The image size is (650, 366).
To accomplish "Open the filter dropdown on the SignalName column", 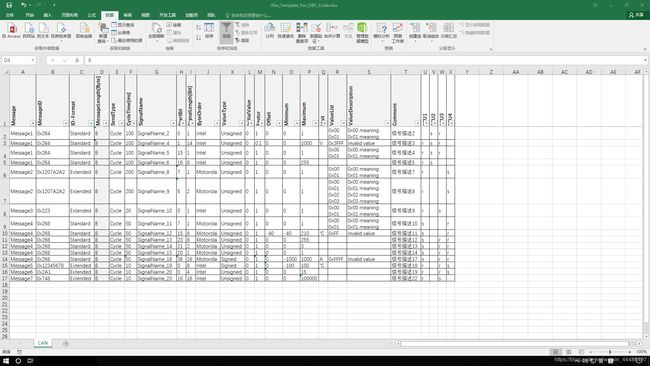I will coord(173,123).
